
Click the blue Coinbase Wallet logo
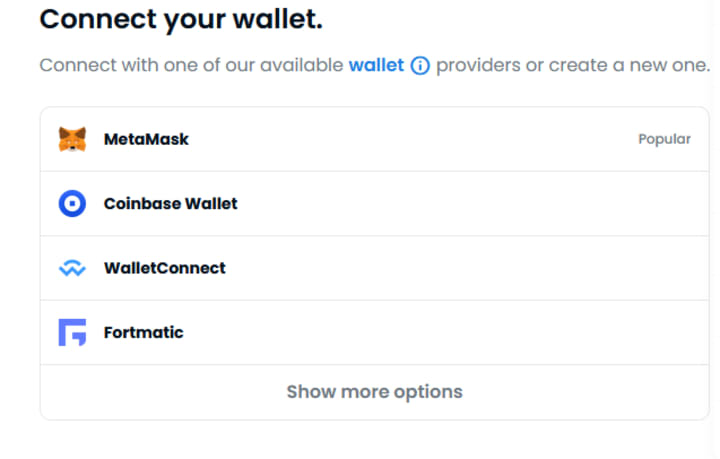click(72, 204)
